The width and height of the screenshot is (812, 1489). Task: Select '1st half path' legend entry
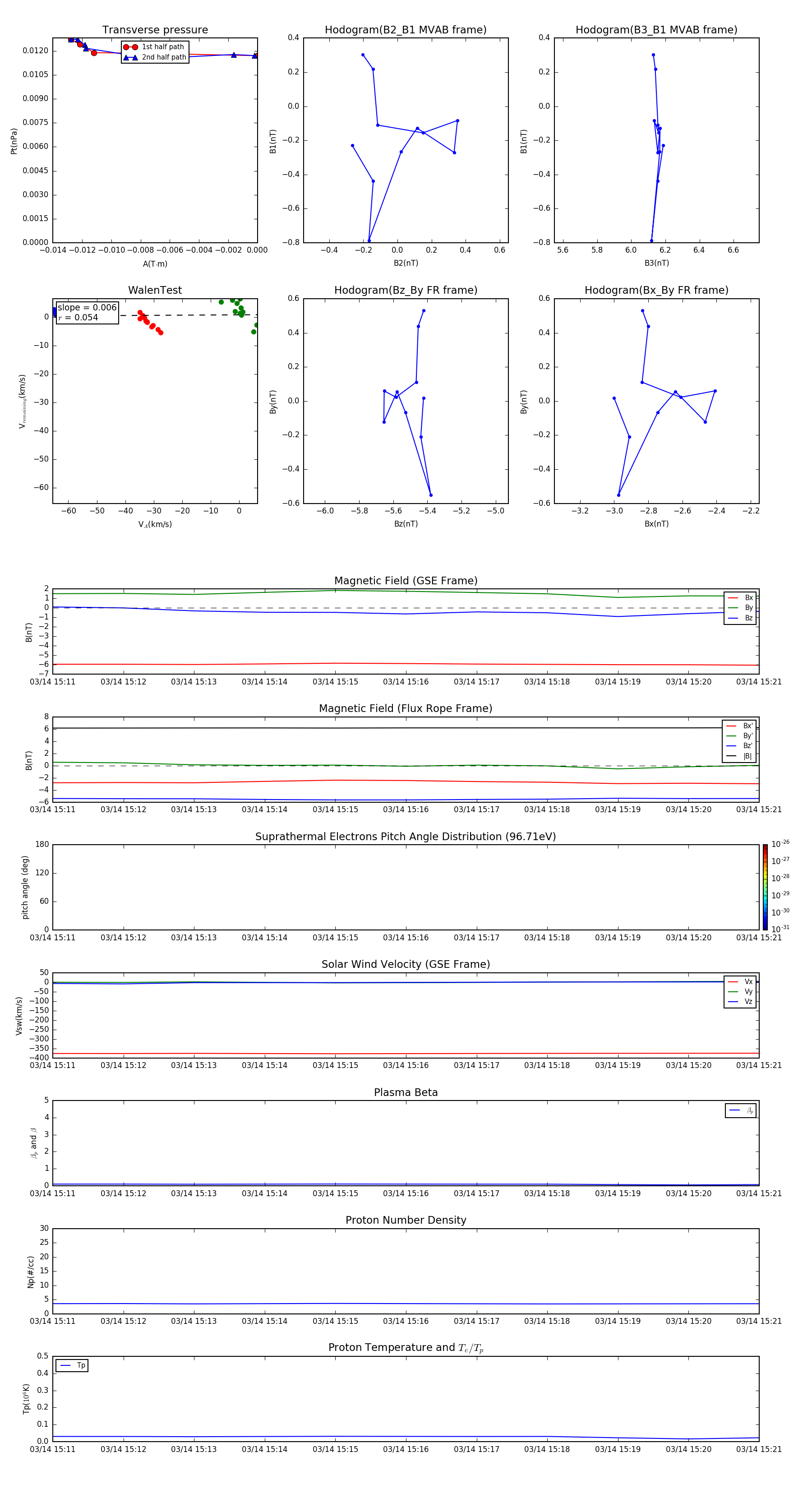[x=154, y=47]
